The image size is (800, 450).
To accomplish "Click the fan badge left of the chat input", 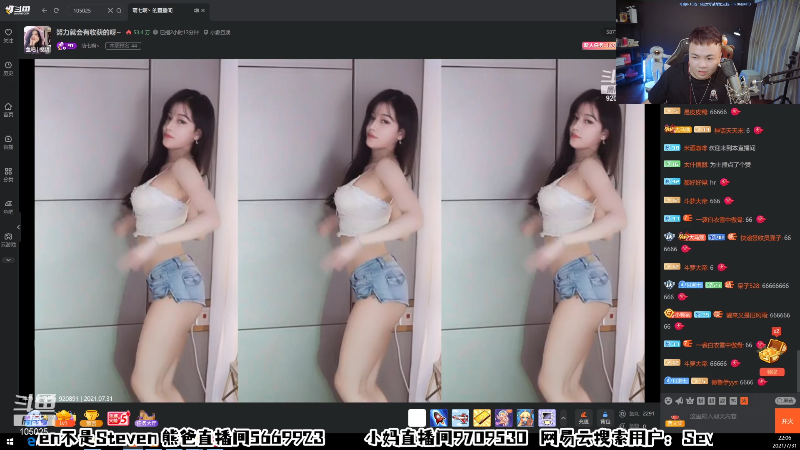I will click(x=674, y=420).
